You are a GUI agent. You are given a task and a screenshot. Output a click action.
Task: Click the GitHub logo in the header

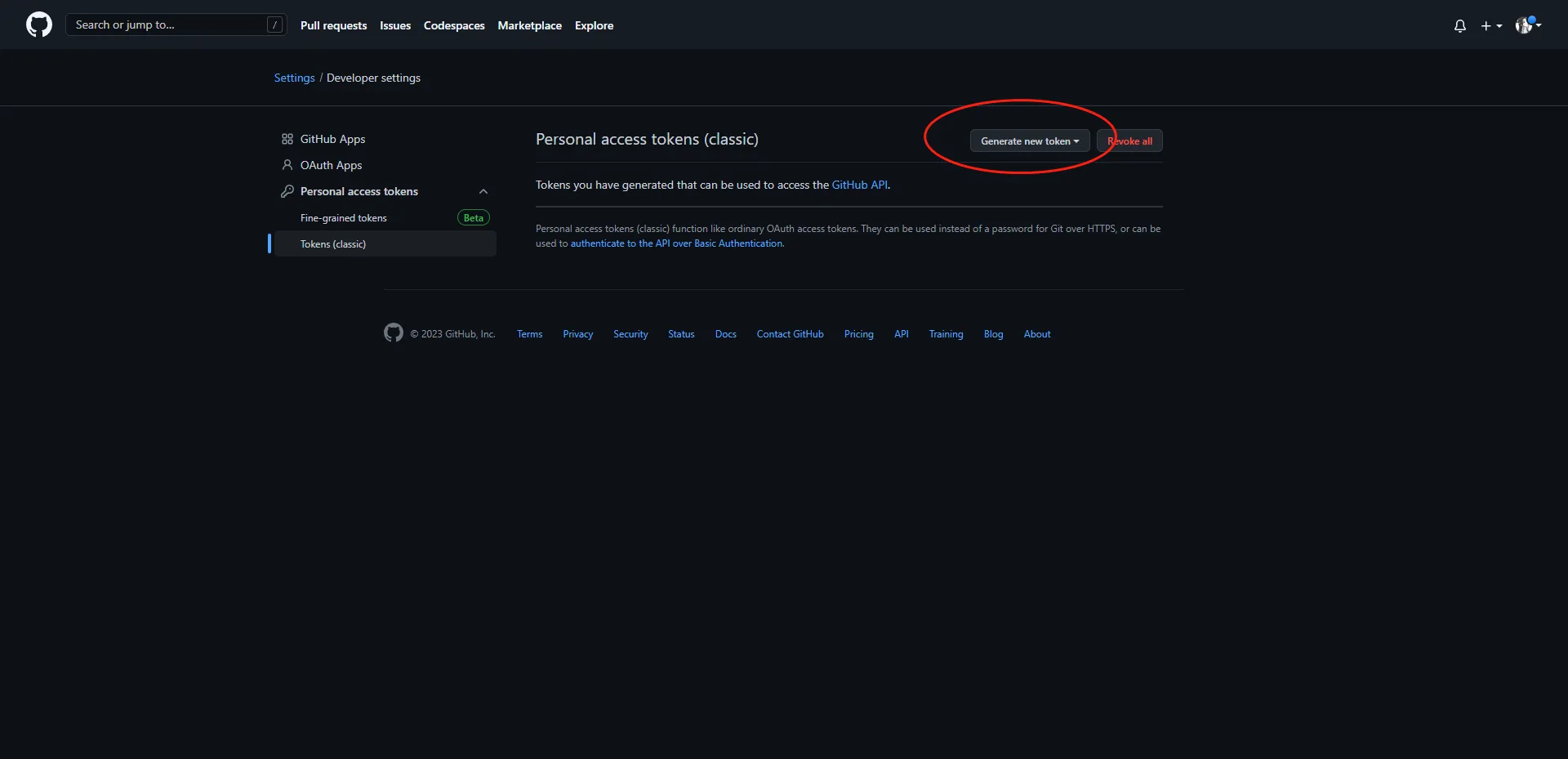coord(38,25)
